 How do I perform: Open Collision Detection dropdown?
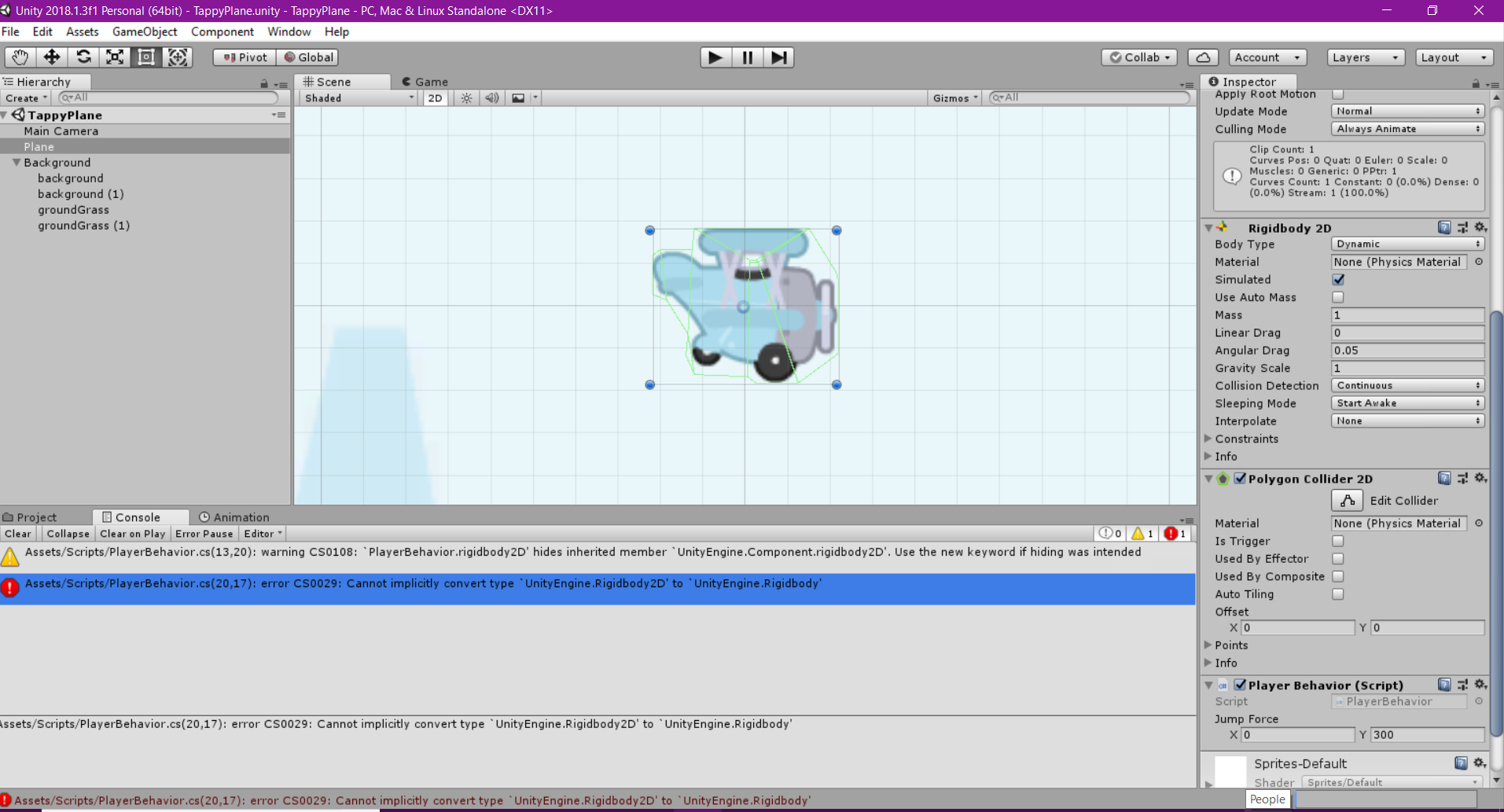coord(1407,385)
